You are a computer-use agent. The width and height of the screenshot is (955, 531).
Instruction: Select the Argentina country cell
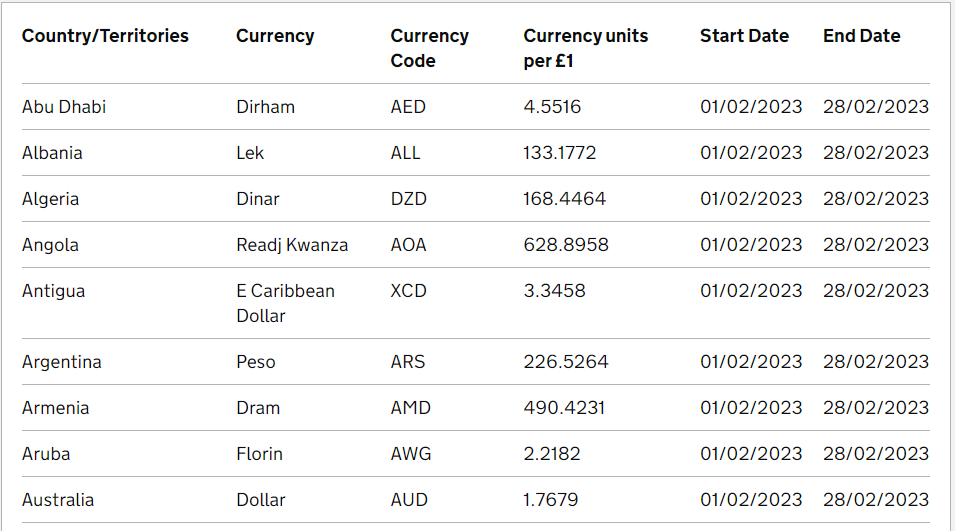(x=62, y=362)
